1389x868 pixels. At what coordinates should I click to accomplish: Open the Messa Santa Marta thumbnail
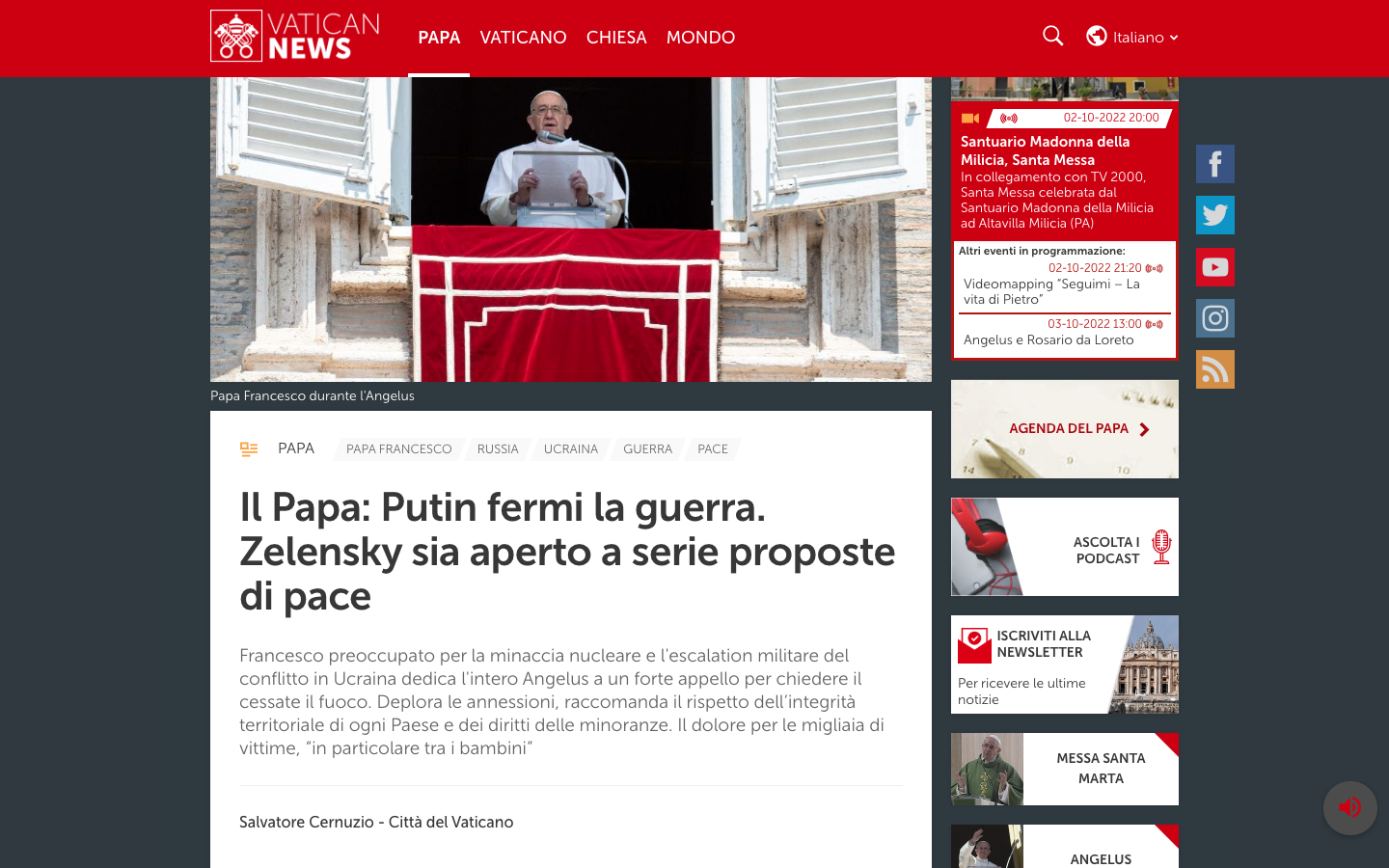pos(987,769)
